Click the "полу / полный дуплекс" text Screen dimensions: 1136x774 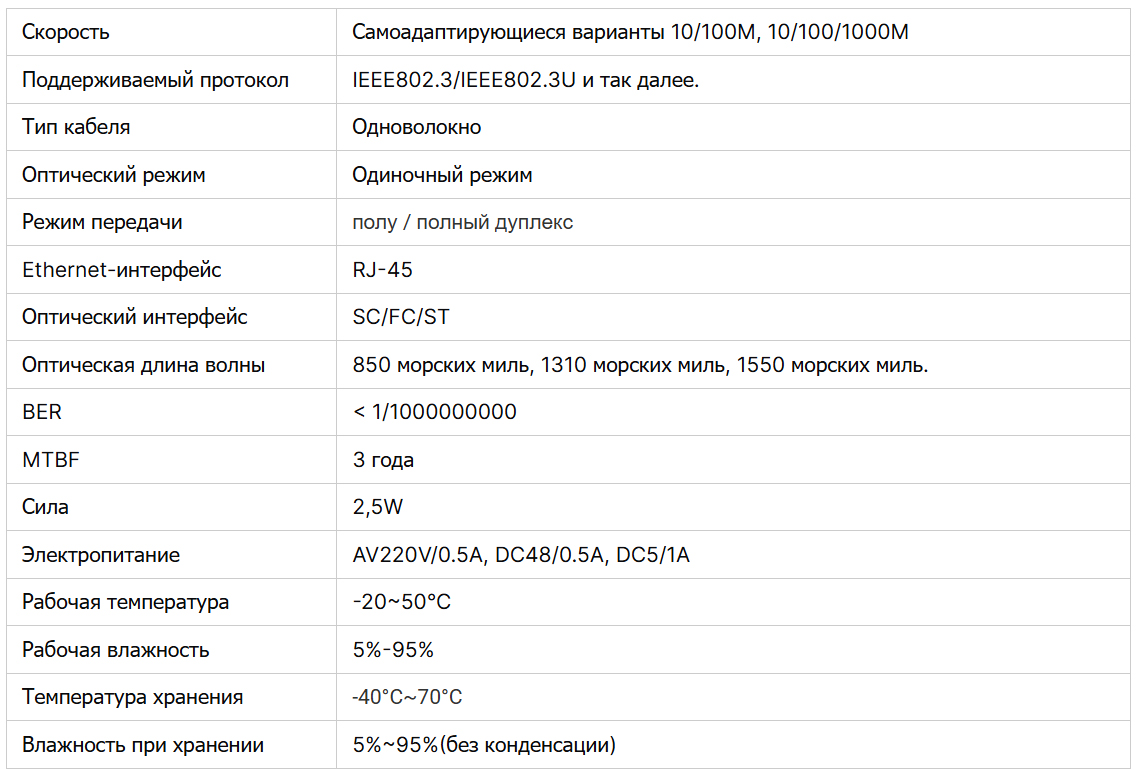(x=462, y=222)
